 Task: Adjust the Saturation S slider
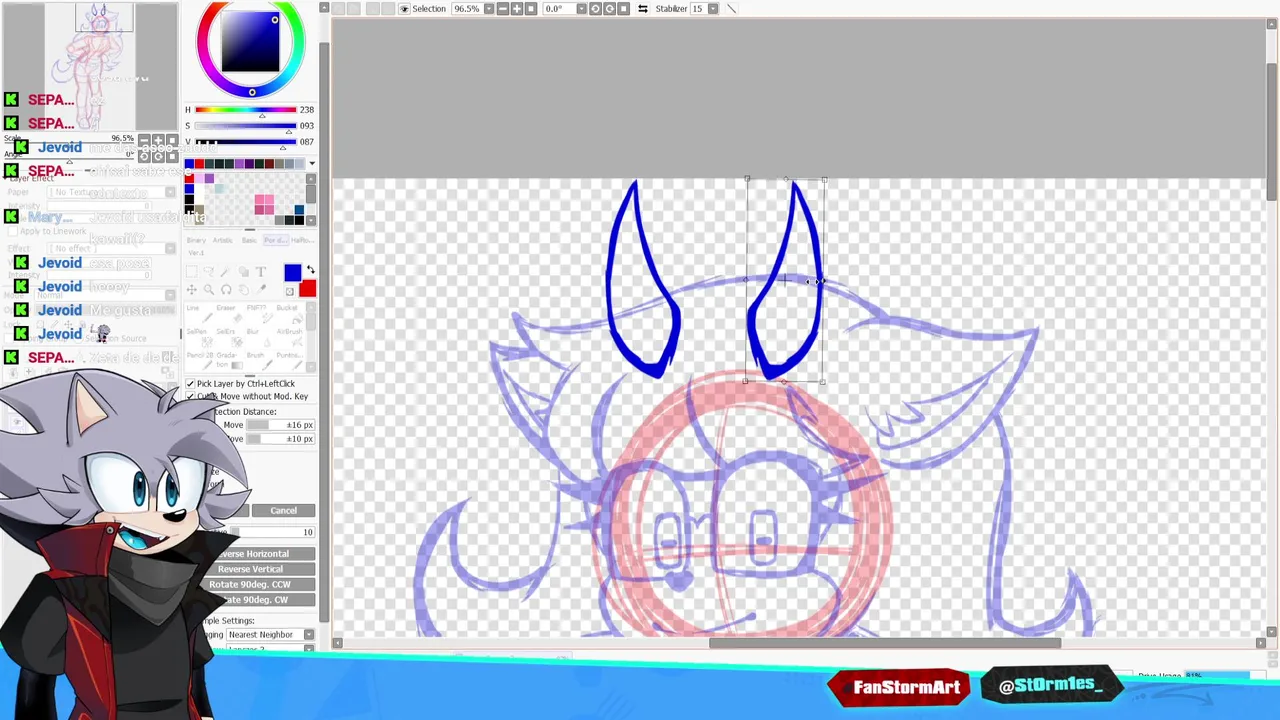click(x=245, y=126)
